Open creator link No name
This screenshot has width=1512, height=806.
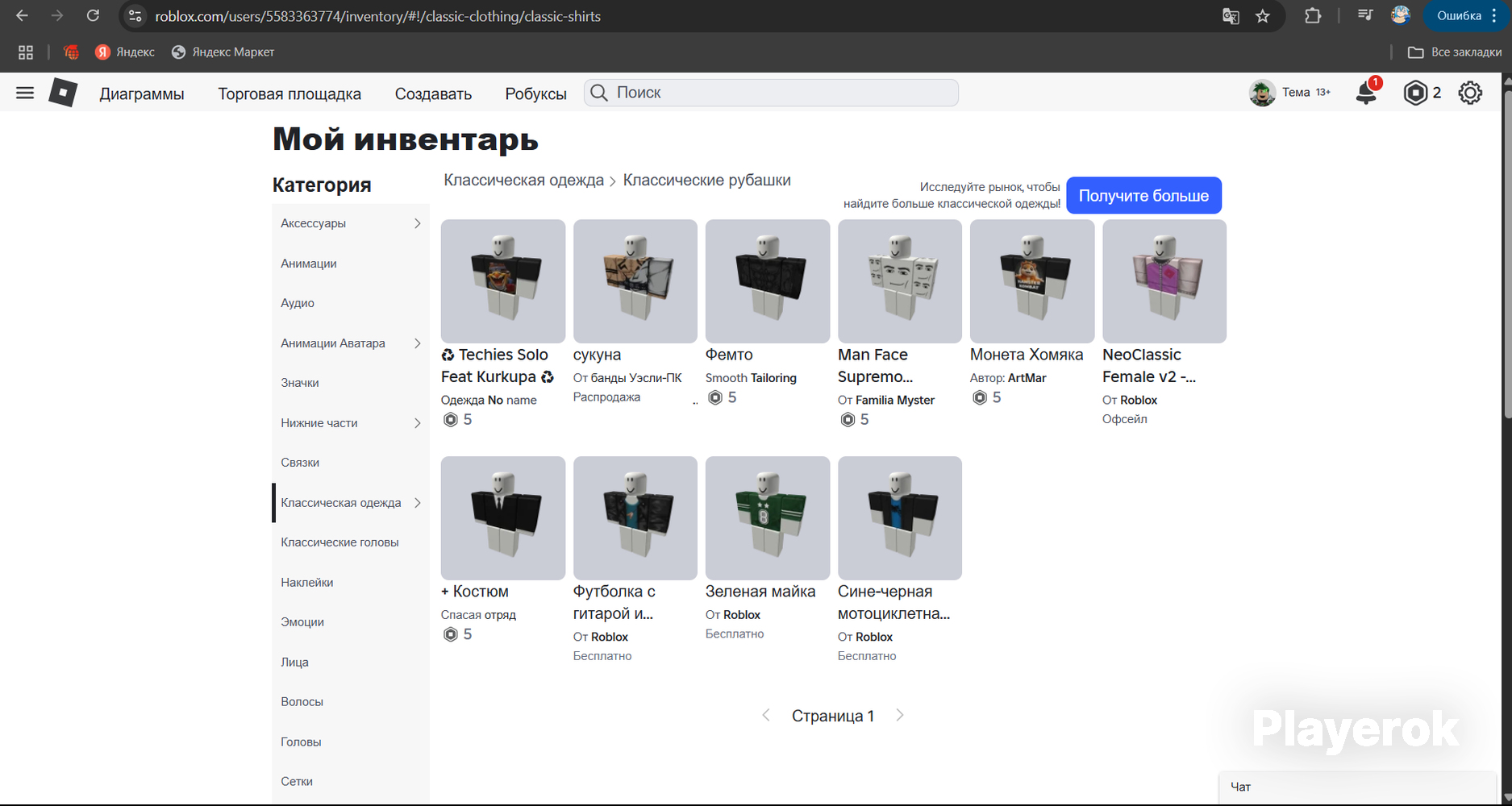[512, 400]
